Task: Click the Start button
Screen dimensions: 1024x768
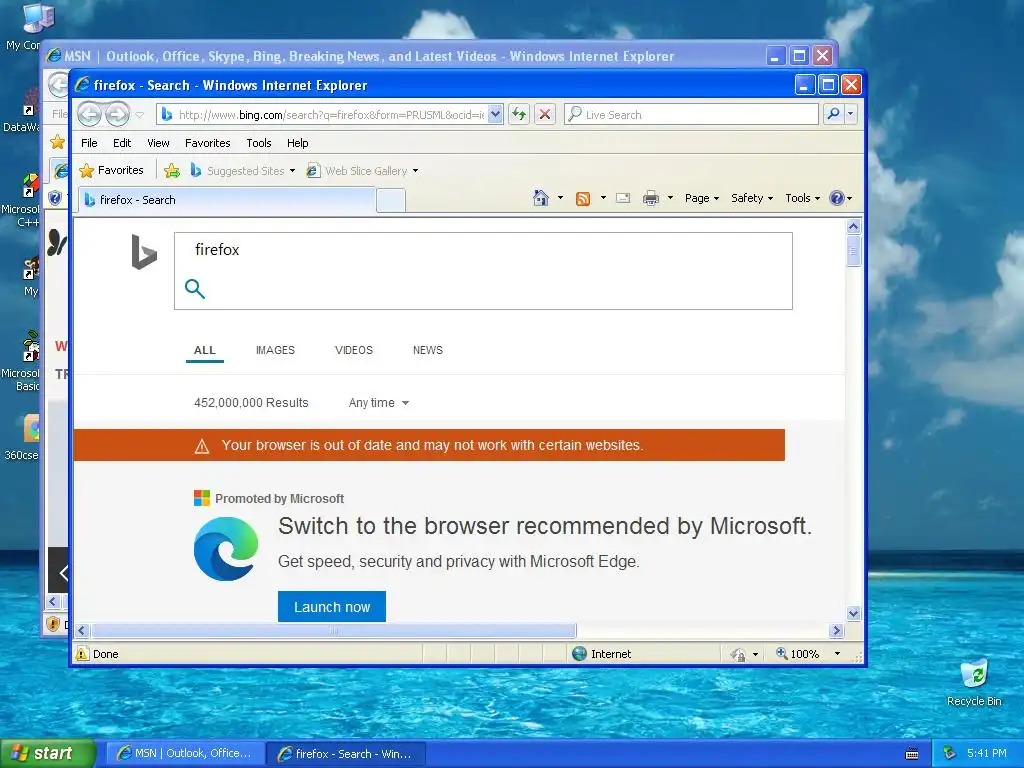Action: click(48, 754)
